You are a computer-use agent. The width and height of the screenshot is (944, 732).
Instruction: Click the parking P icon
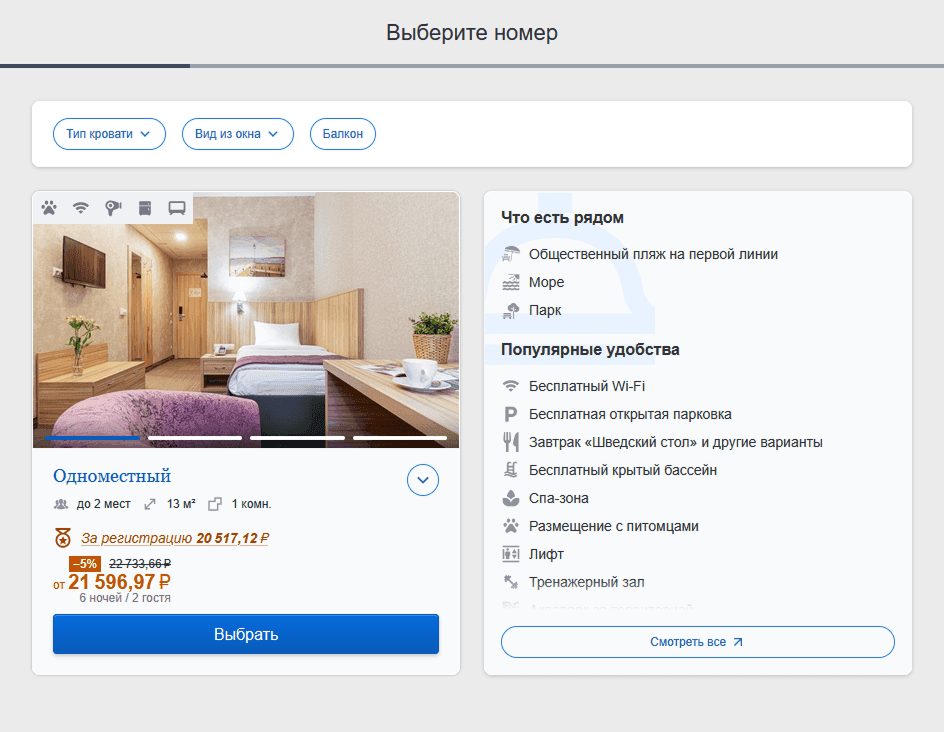[x=511, y=414]
